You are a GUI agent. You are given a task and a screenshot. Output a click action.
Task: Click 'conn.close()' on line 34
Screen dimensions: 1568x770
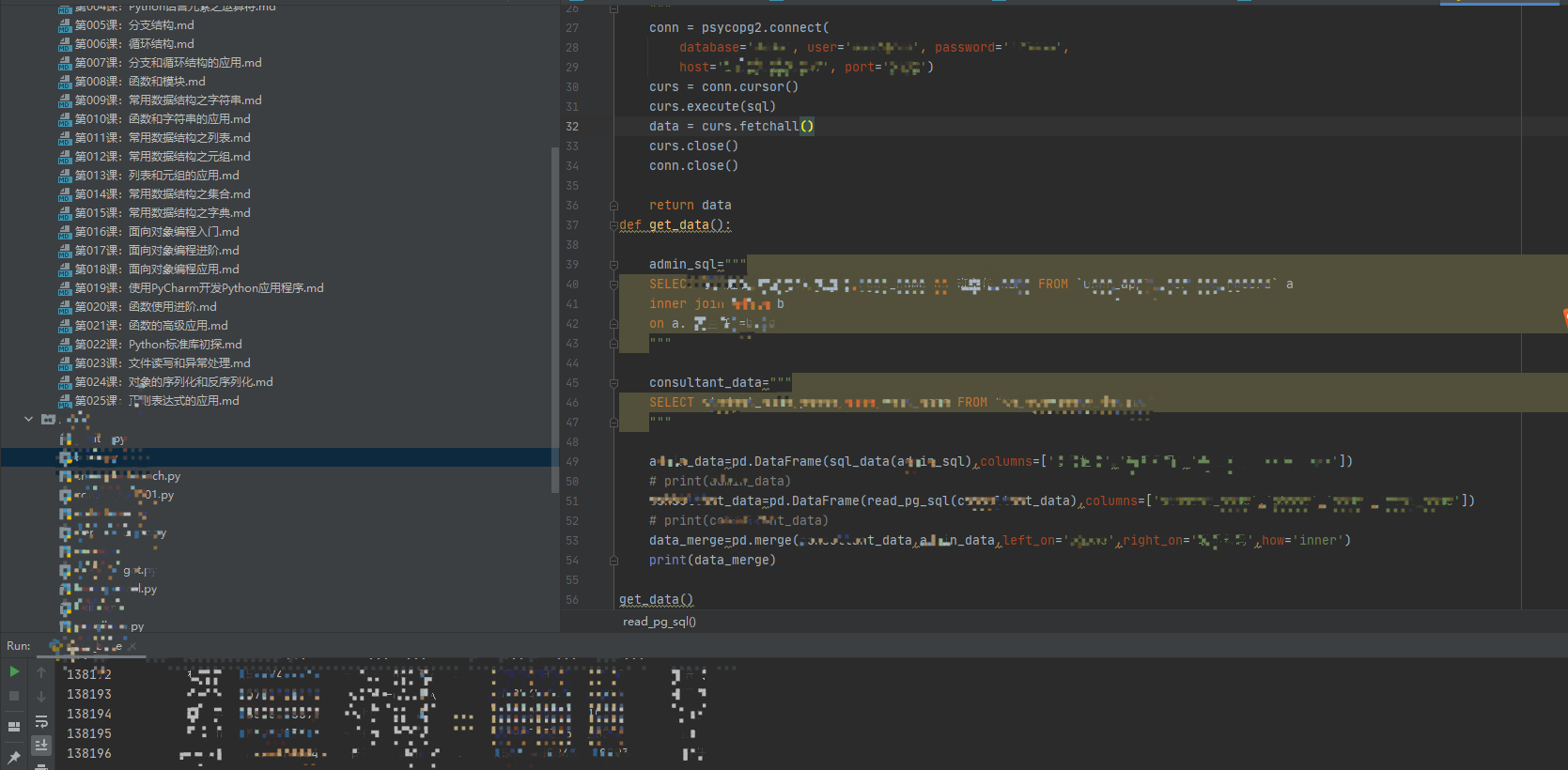693,165
